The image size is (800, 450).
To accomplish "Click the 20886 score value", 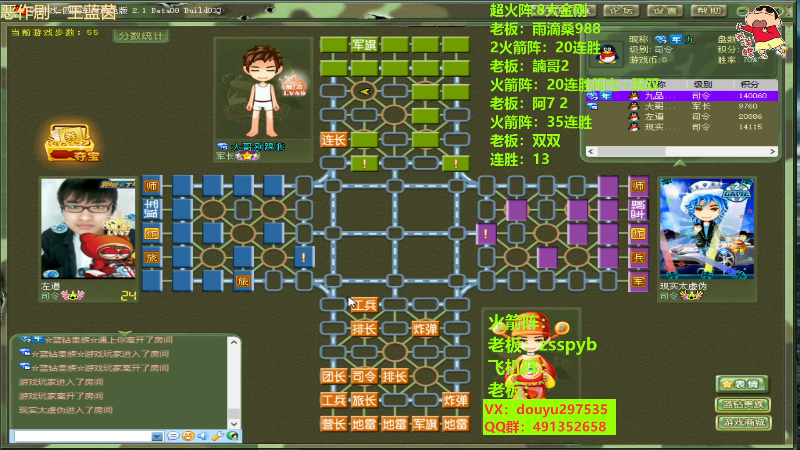I will tap(750, 116).
